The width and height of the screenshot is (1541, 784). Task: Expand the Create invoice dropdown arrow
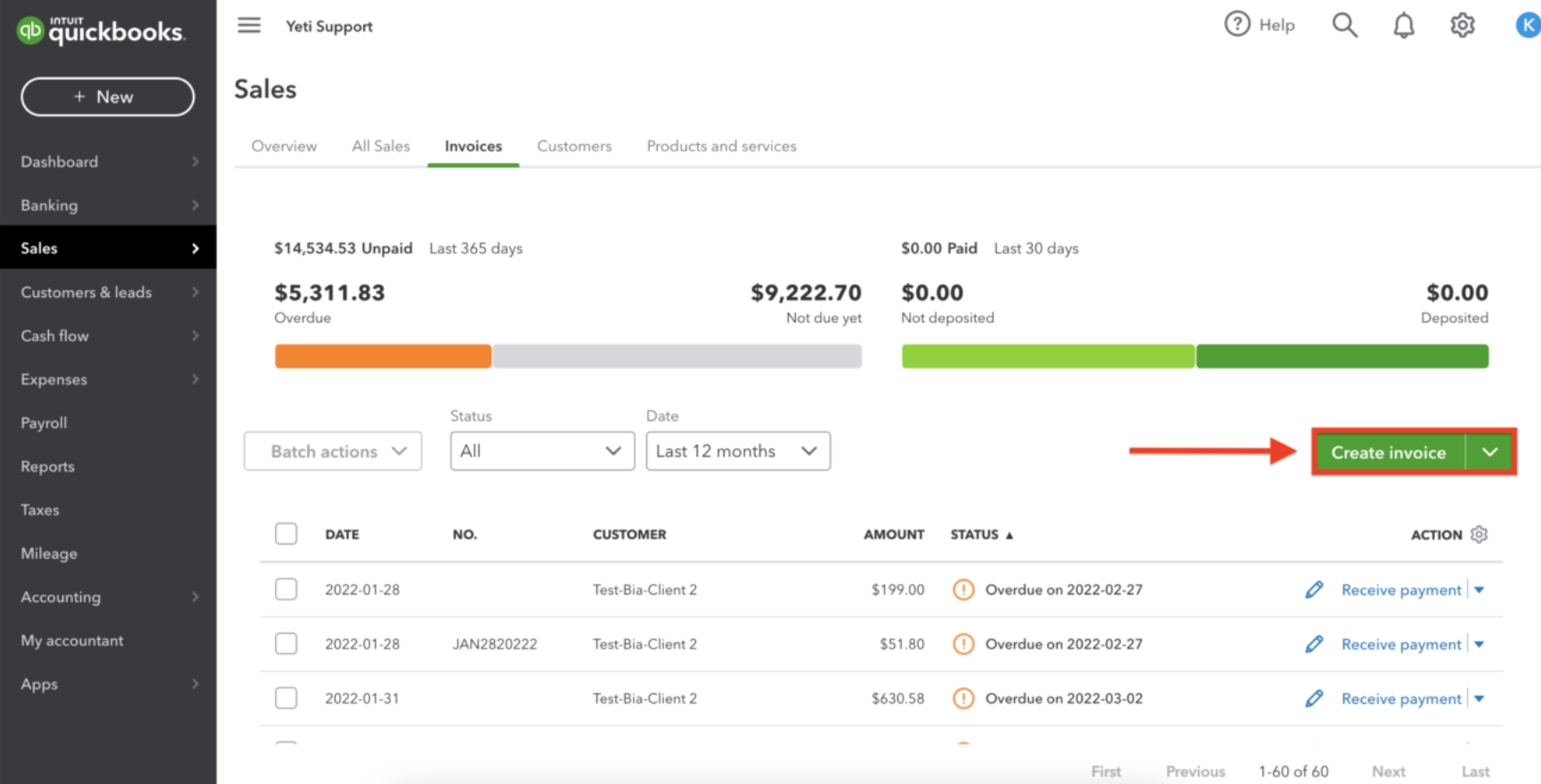pyautogui.click(x=1489, y=452)
